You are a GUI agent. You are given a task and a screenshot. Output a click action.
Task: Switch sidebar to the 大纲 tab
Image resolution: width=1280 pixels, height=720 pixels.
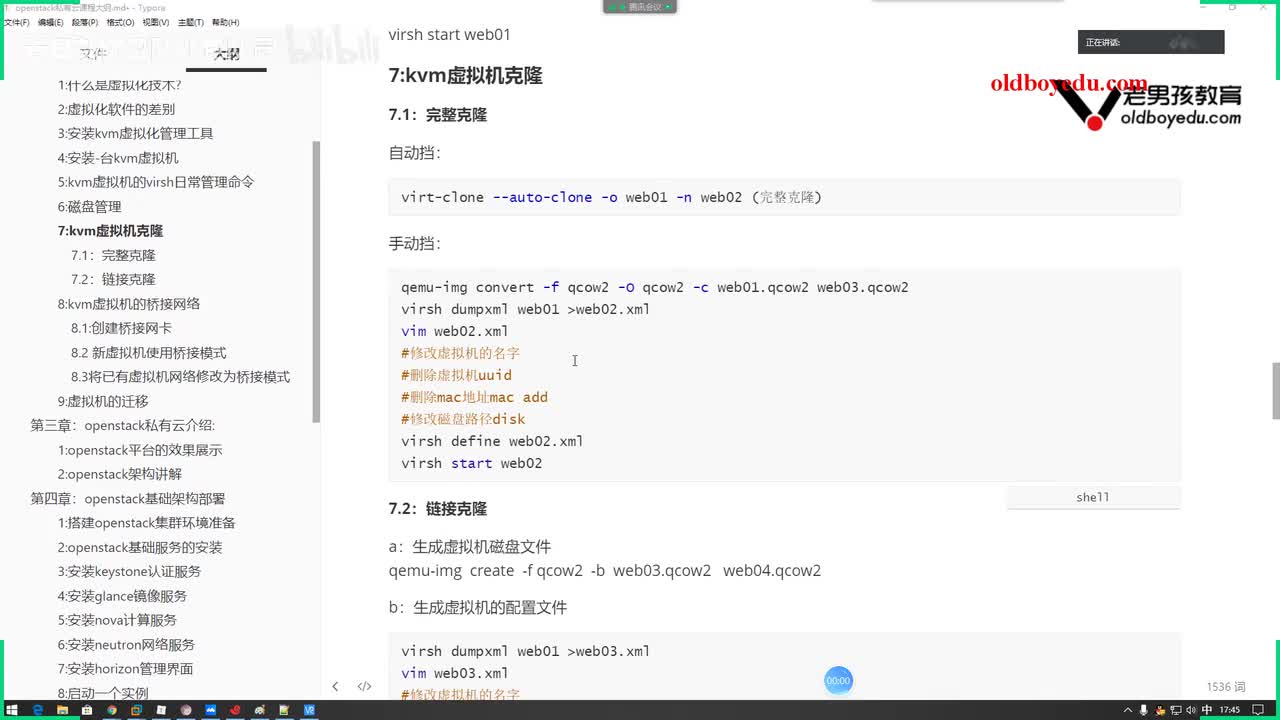coord(226,54)
